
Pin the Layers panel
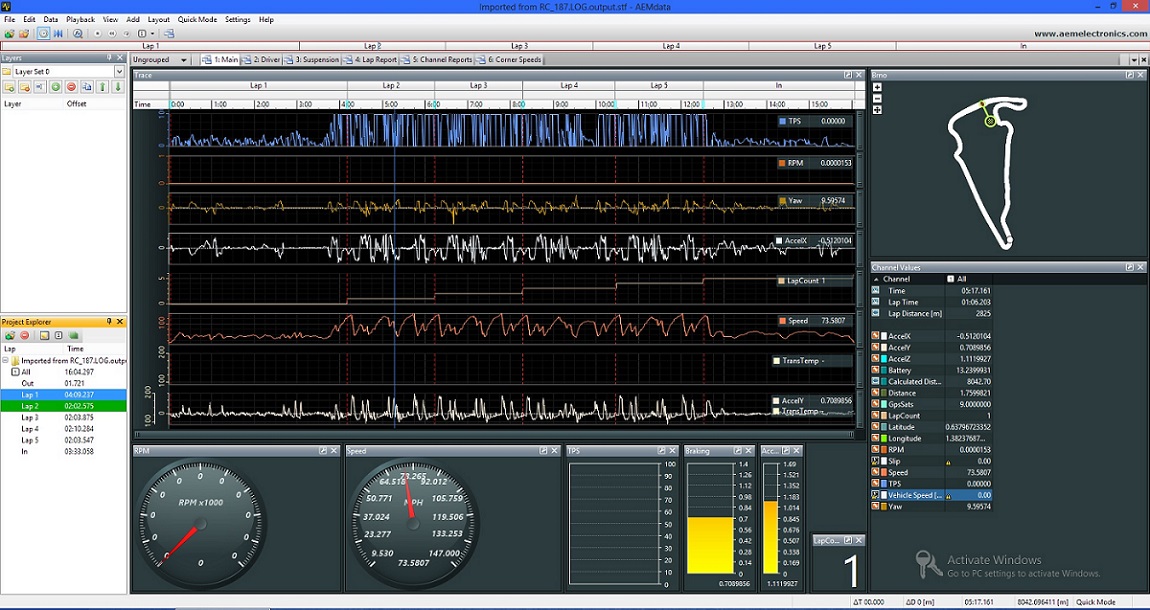(x=109, y=57)
